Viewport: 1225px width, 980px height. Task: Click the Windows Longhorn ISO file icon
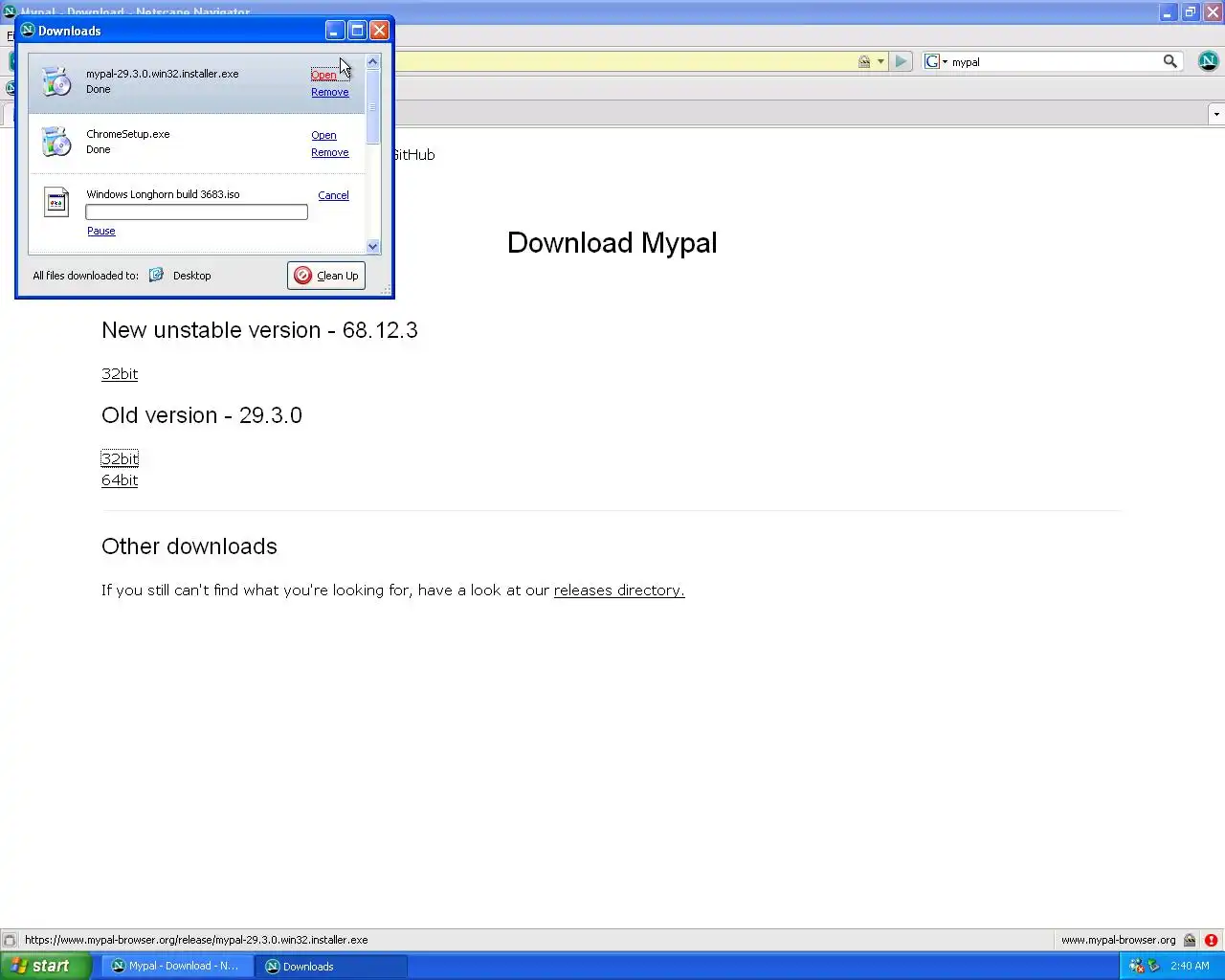pyautogui.click(x=56, y=202)
